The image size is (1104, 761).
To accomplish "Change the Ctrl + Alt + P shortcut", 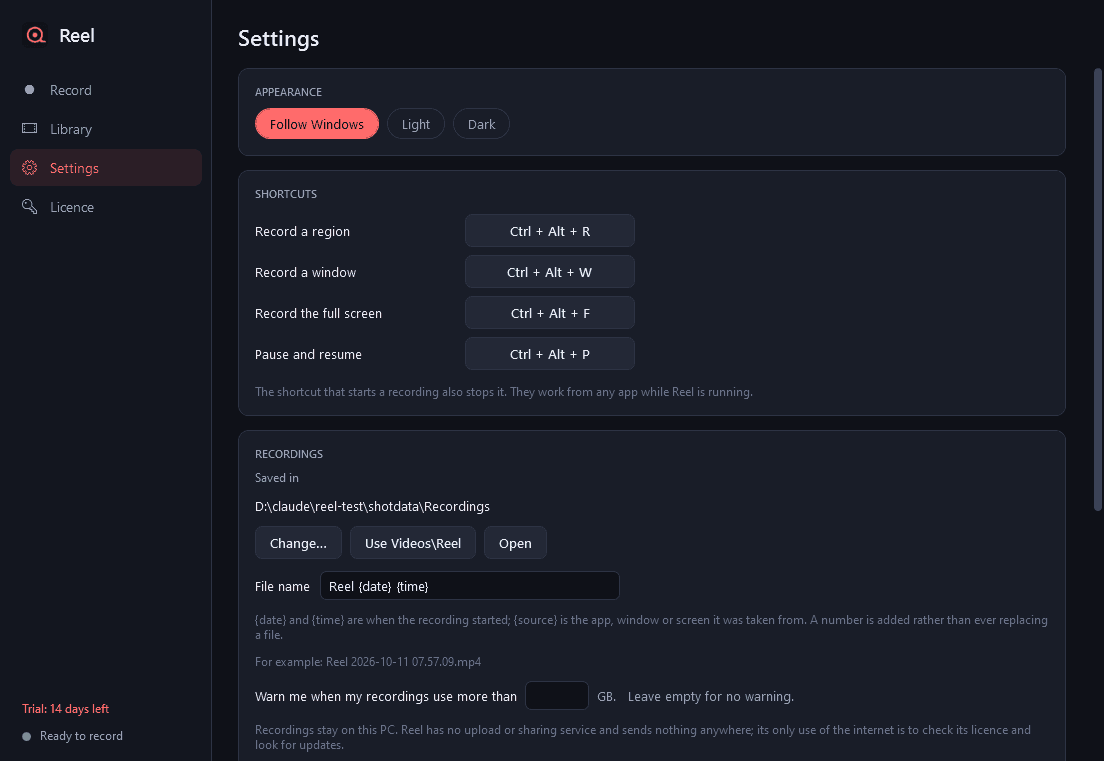I will [550, 353].
